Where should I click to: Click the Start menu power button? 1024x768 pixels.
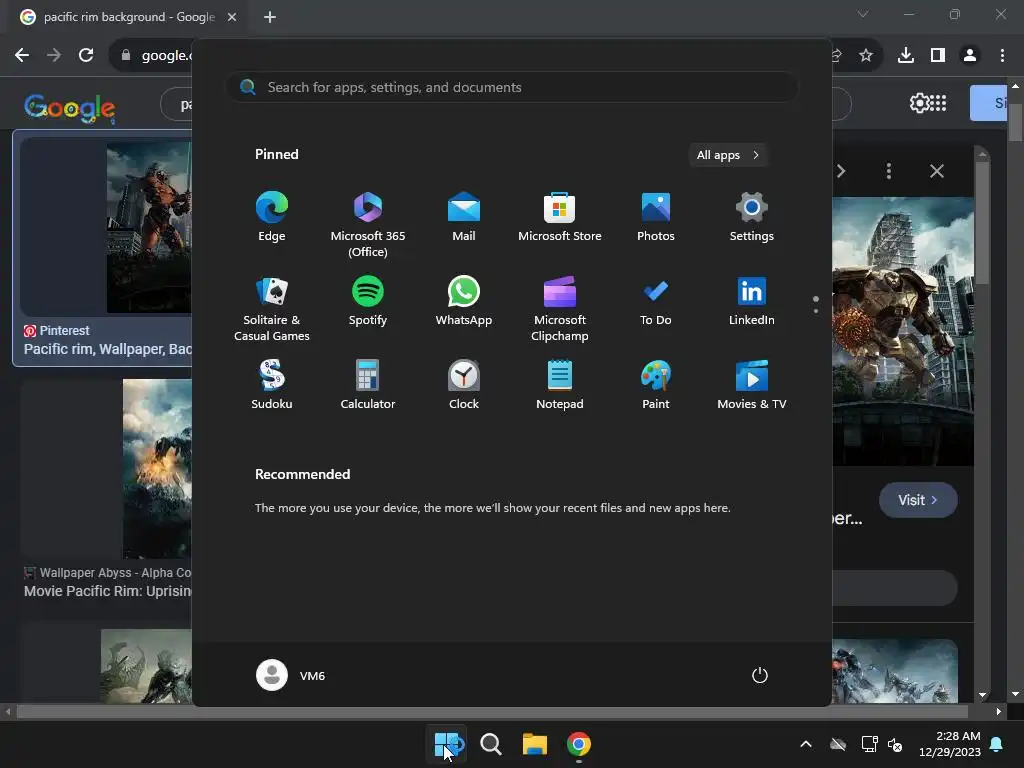coord(760,675)
